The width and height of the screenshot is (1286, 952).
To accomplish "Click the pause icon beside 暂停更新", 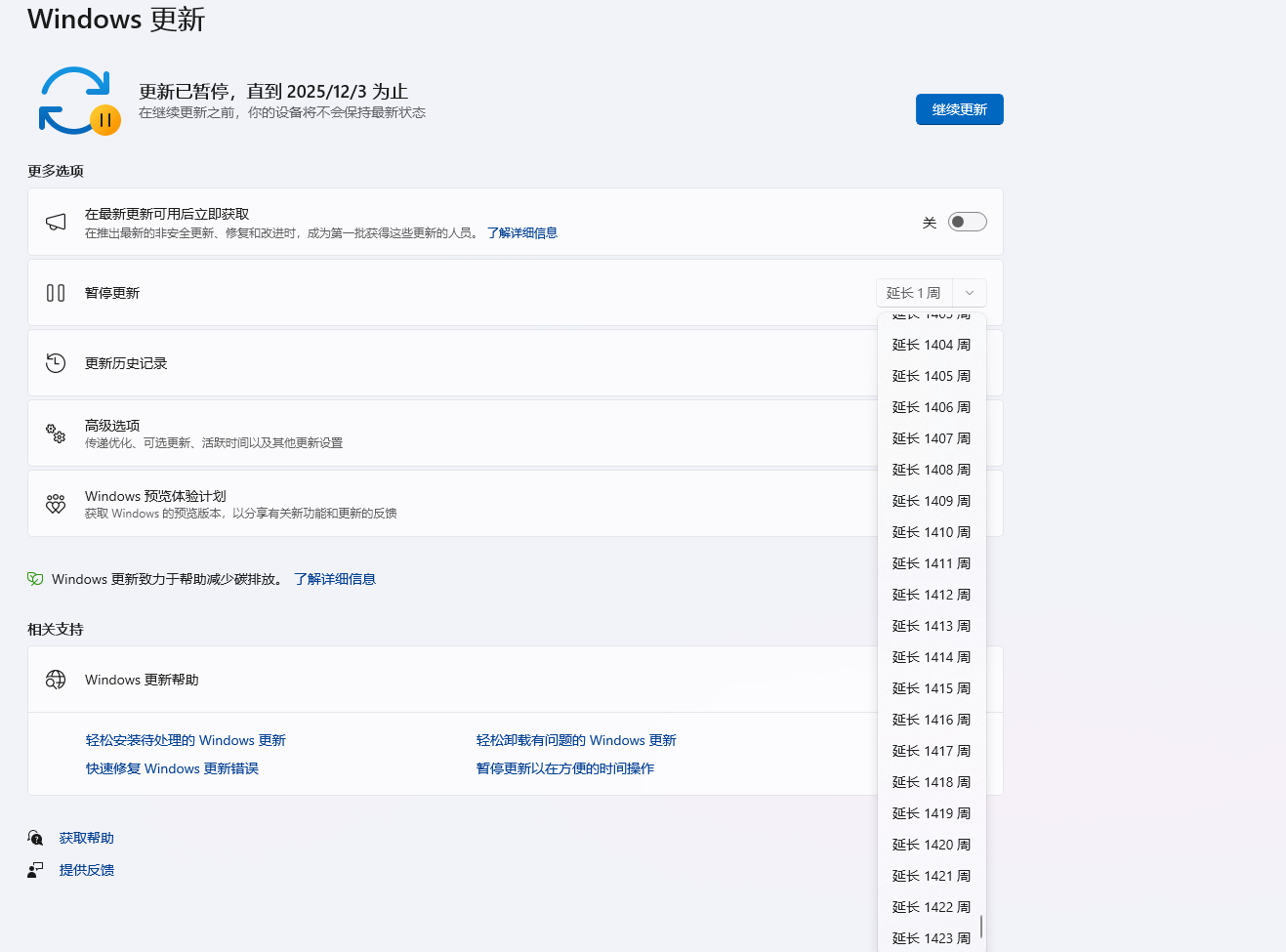I will coord(56,293).
